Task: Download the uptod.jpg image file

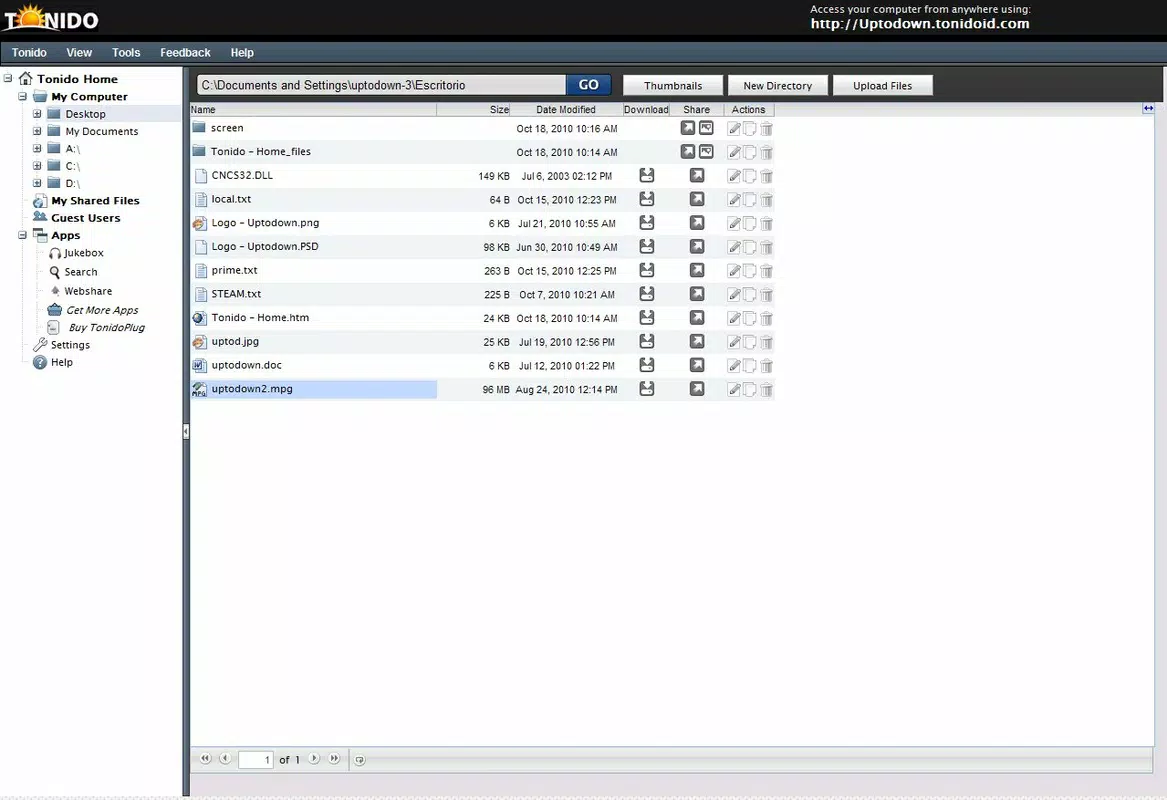Action: tap(647, 342)
